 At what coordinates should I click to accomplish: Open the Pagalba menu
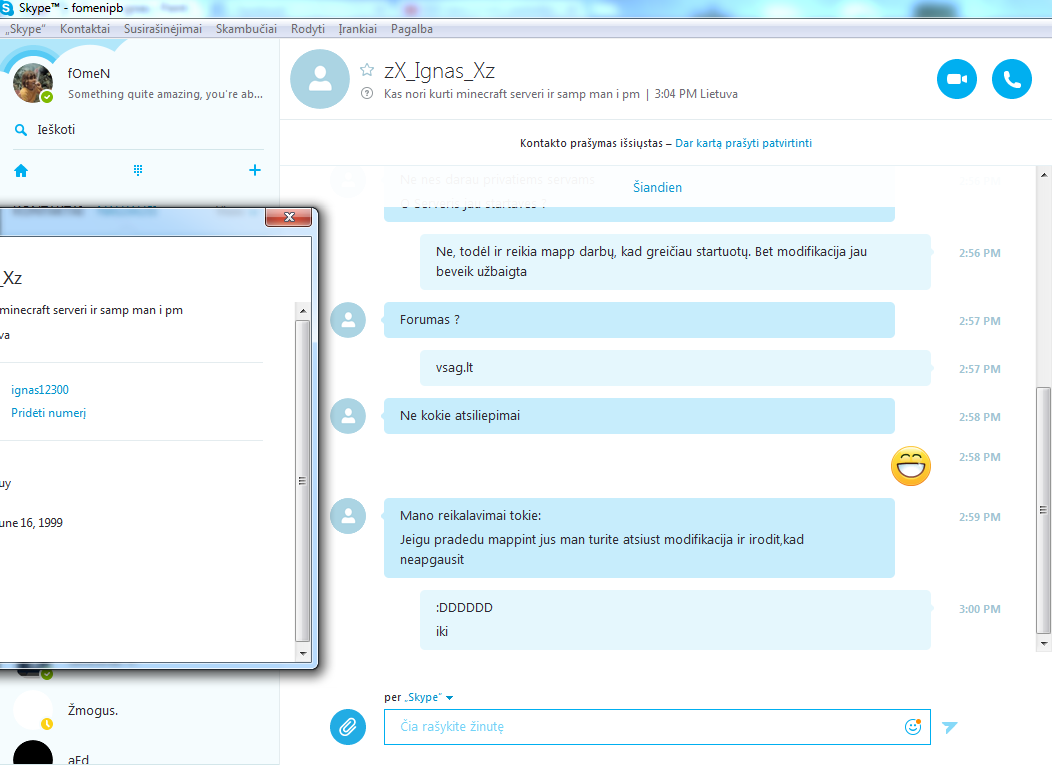pyautogui.click(x=412, y=29)
